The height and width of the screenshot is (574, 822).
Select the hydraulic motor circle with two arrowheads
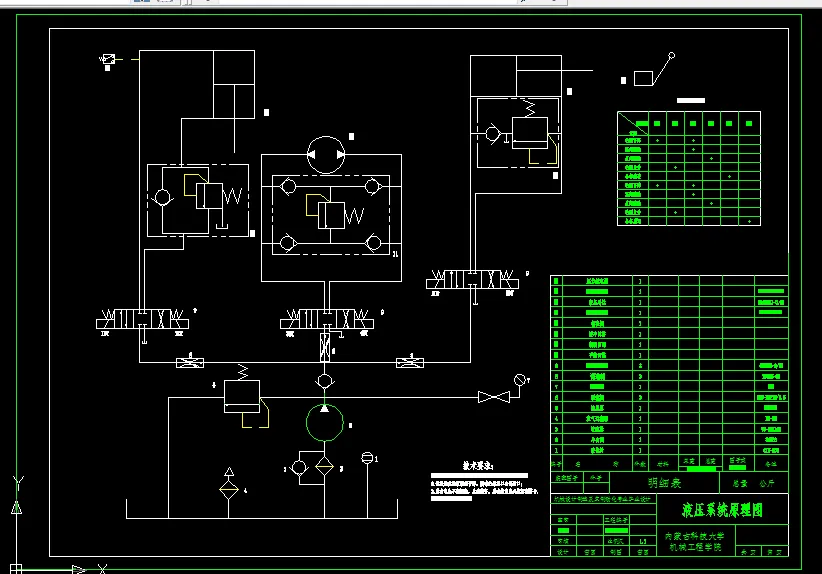(x=326, y=155)
